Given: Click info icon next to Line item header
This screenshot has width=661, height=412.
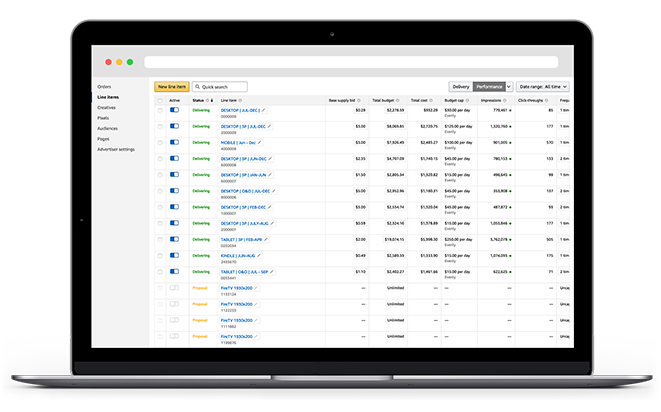Looking at the screenshot, I should pyautogui.click(x=240, y=100).
